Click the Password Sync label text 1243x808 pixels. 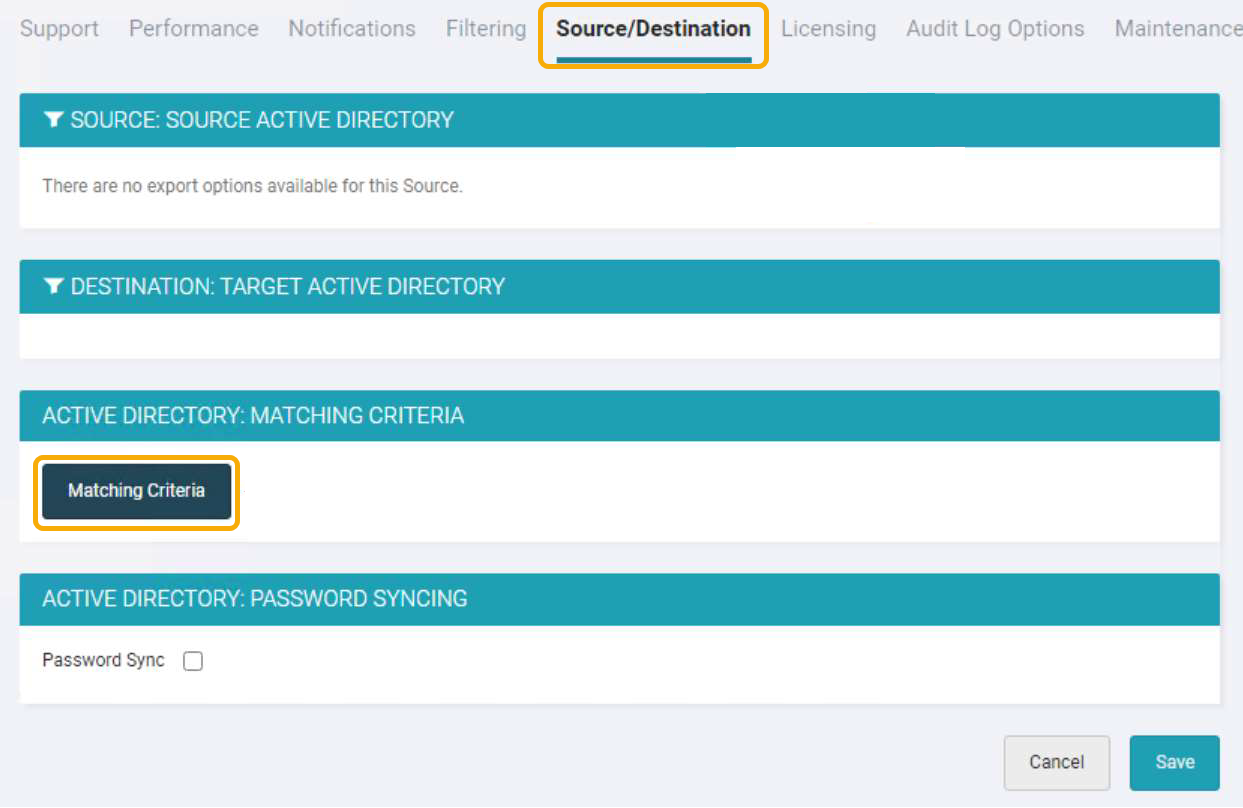103,660
